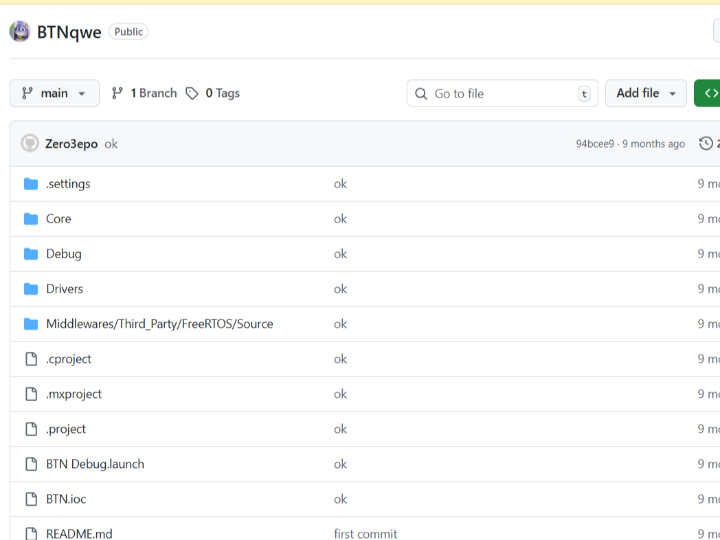720x540 pixels.
Task: Expand the Add file dropdown
Action: click(646, 93)
